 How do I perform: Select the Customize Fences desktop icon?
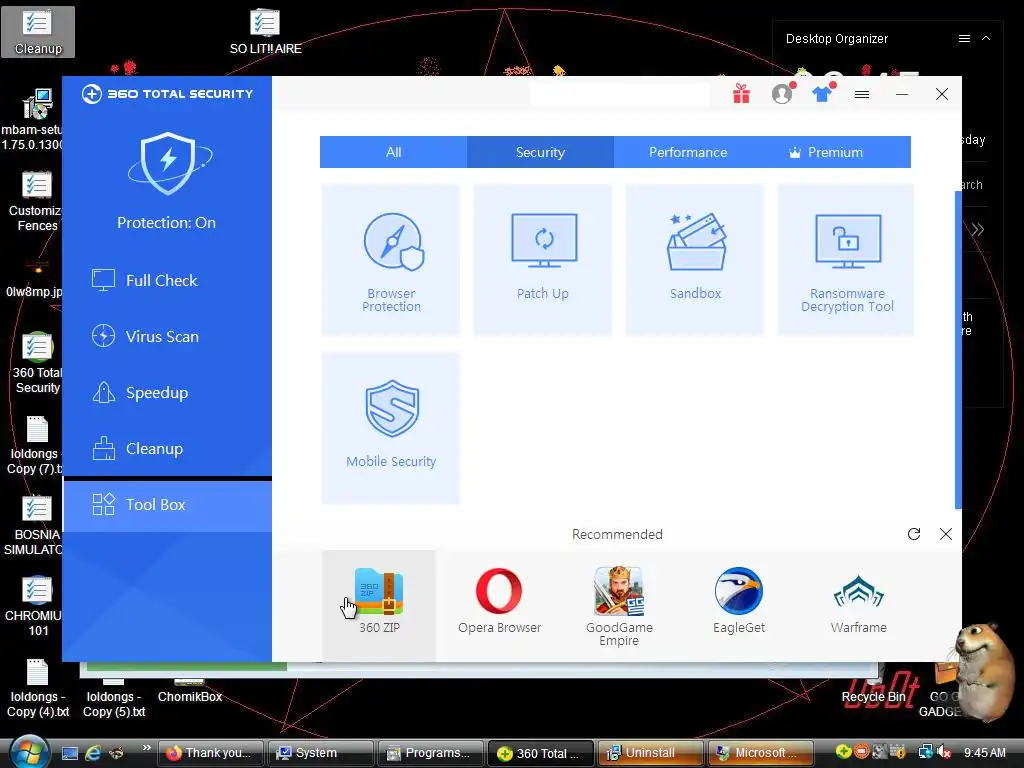(x=35, y=201)
